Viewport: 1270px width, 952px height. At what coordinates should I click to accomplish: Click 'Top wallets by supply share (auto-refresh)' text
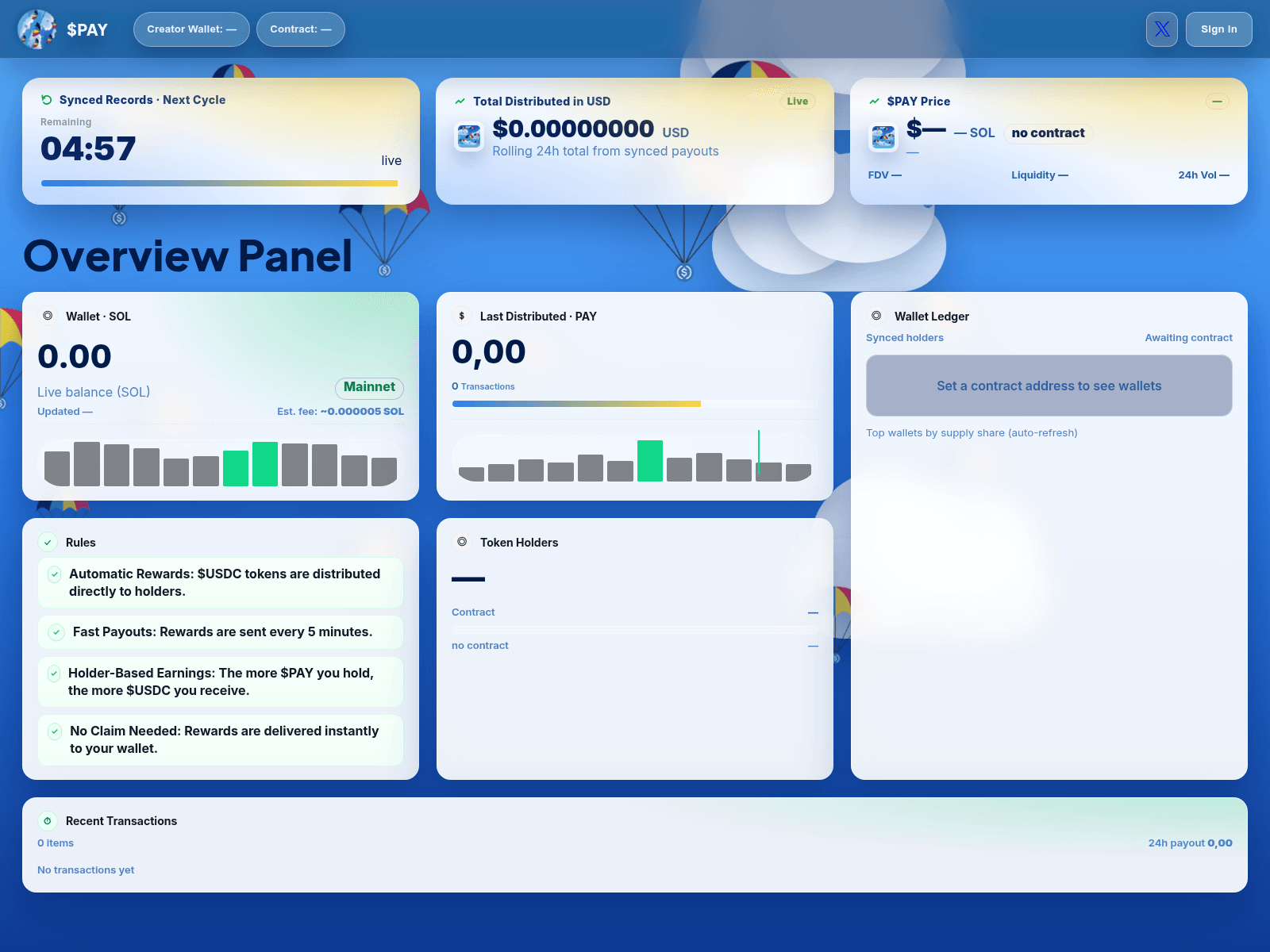point(972,433)
